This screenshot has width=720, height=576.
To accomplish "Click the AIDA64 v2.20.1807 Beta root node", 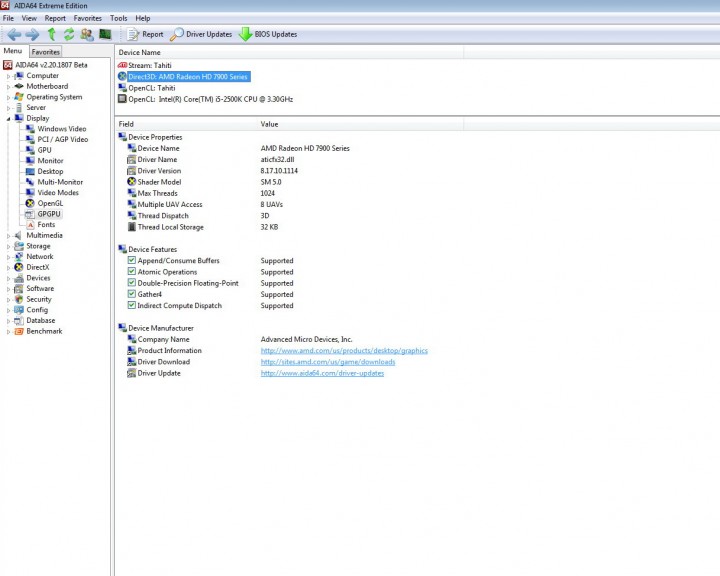I will 51,65.
